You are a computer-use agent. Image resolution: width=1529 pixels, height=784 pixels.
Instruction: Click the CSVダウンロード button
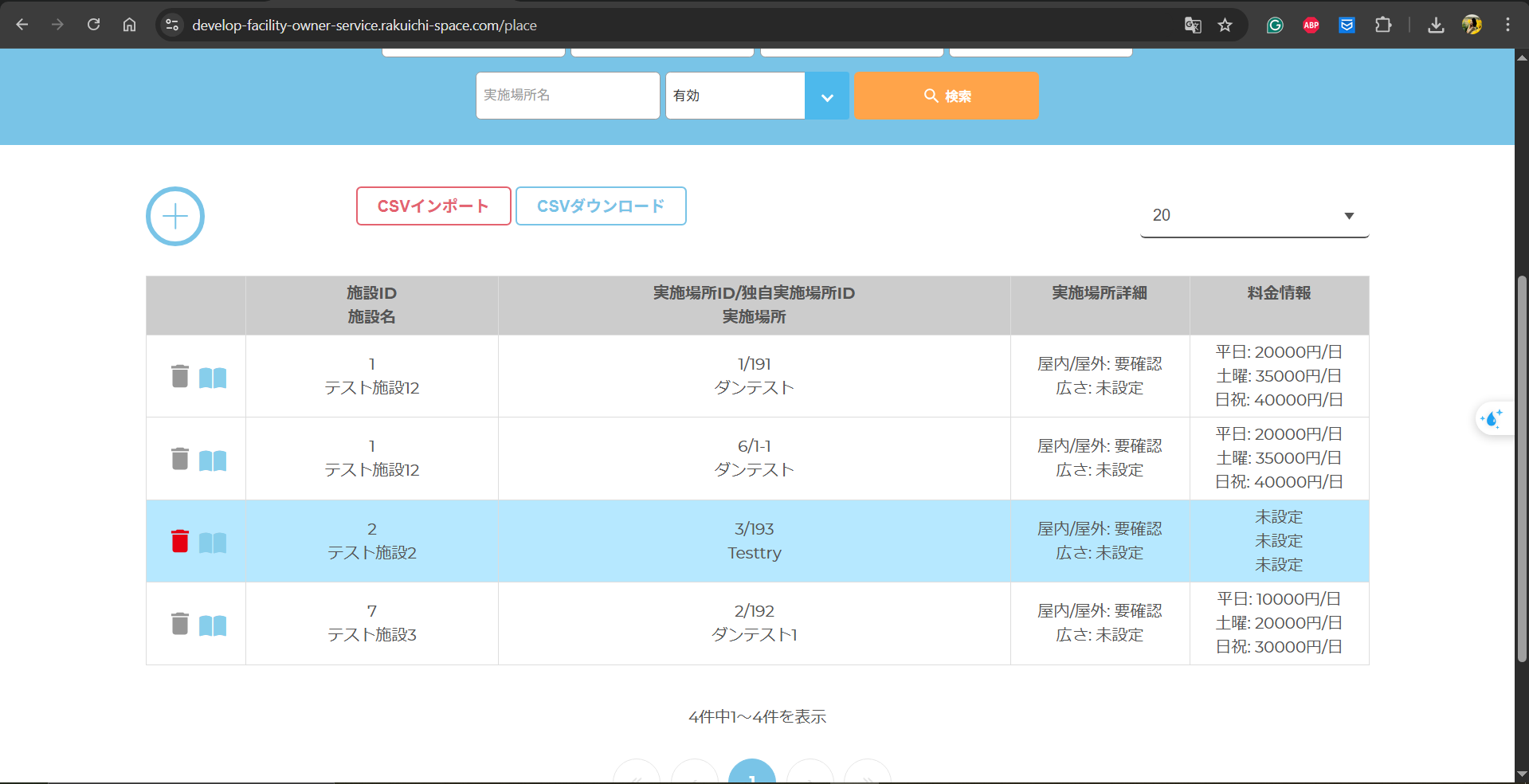click(601, 206)
